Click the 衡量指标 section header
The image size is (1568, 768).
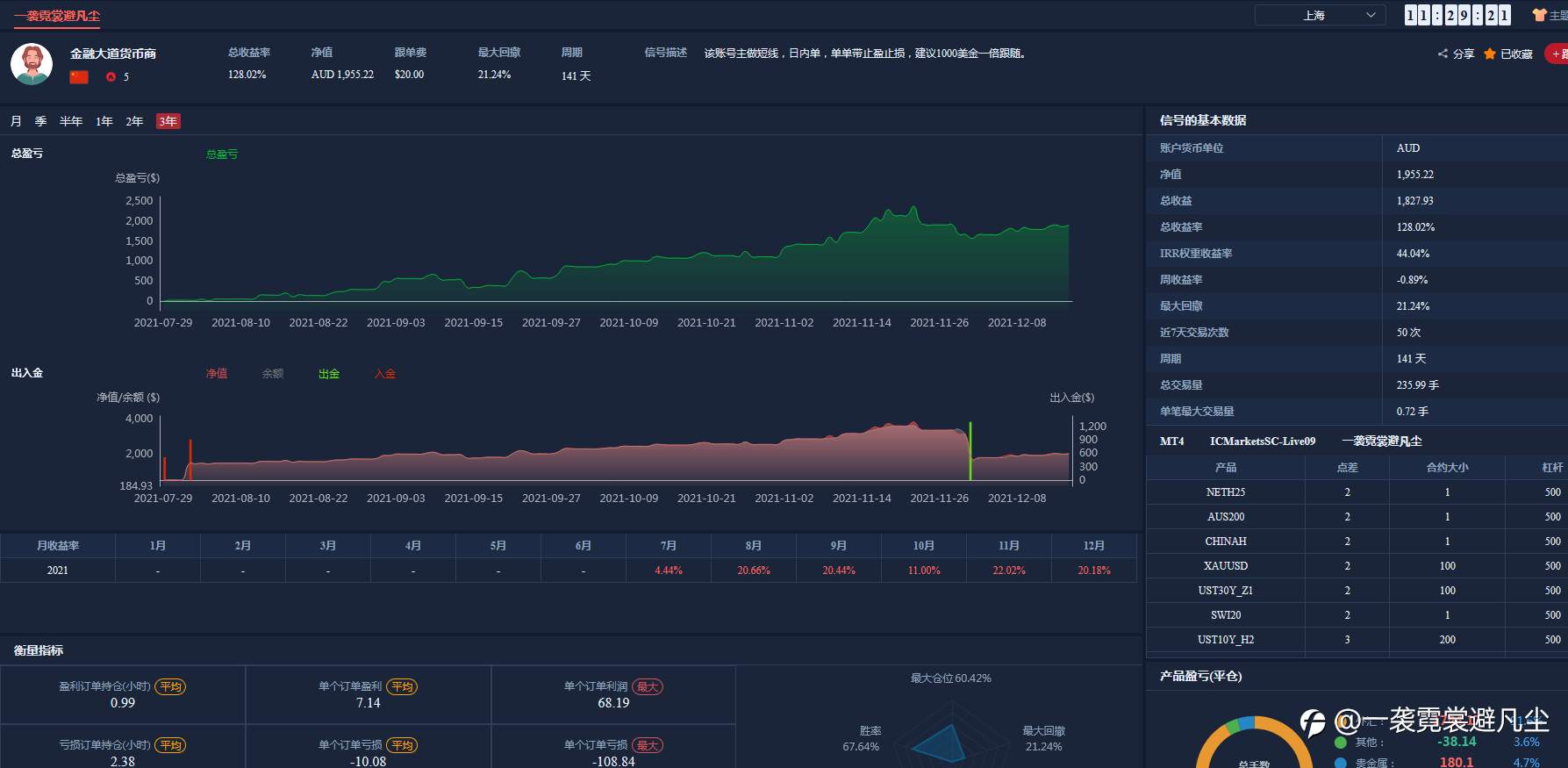click(39, 650)
